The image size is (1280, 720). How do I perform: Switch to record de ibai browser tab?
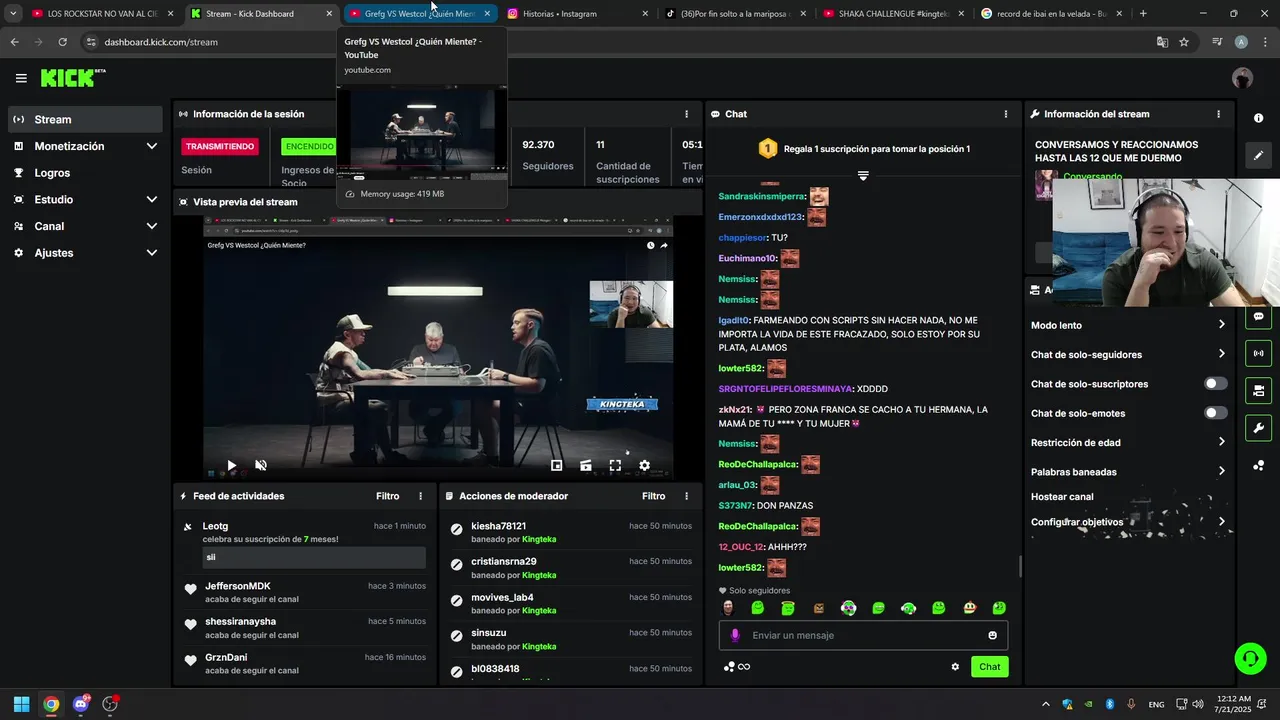(1050, 14)
